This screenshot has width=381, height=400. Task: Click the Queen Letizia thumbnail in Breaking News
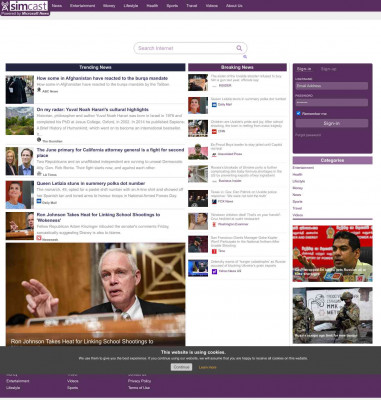click(198, 105)
